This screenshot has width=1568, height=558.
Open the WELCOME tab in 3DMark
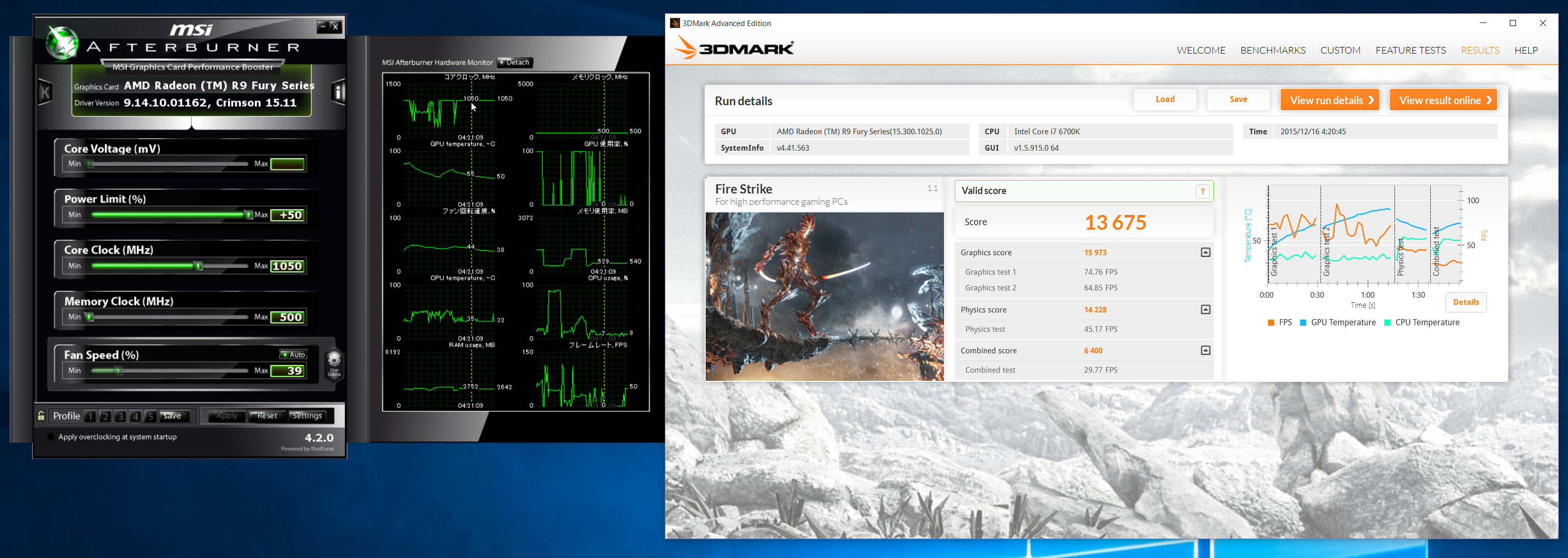tap(1200, 50)
